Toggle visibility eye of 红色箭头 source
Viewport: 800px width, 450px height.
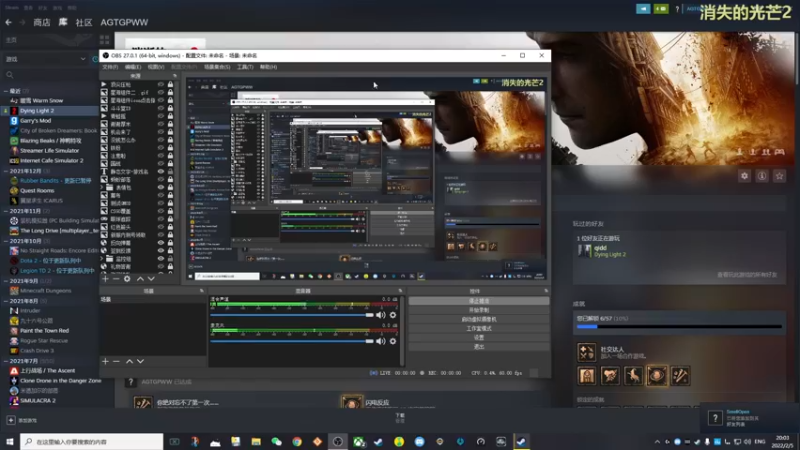click(x=161, y=227)
